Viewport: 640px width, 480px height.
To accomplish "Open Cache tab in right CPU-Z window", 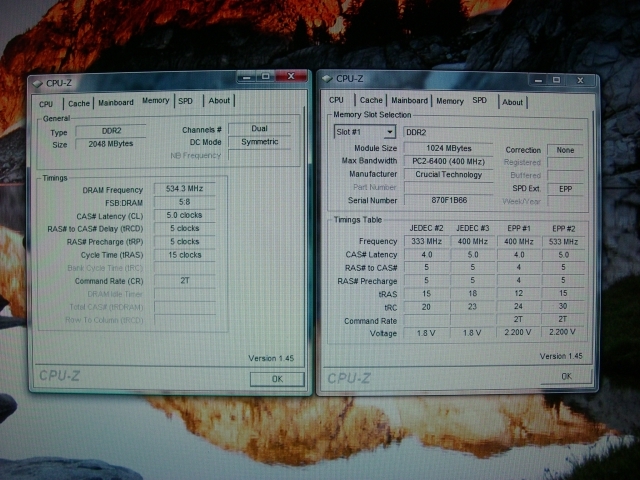I will click(371, 100).
